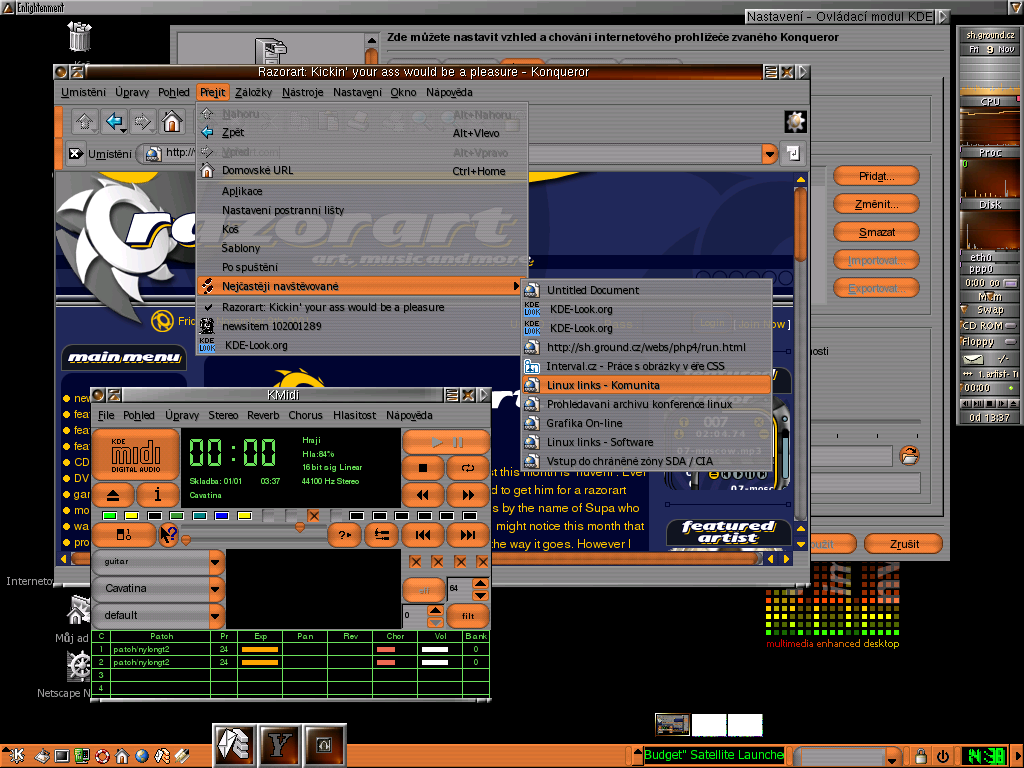Click the panel logout power icon
Screen dimensions: 1024x768
pos(942,756)
